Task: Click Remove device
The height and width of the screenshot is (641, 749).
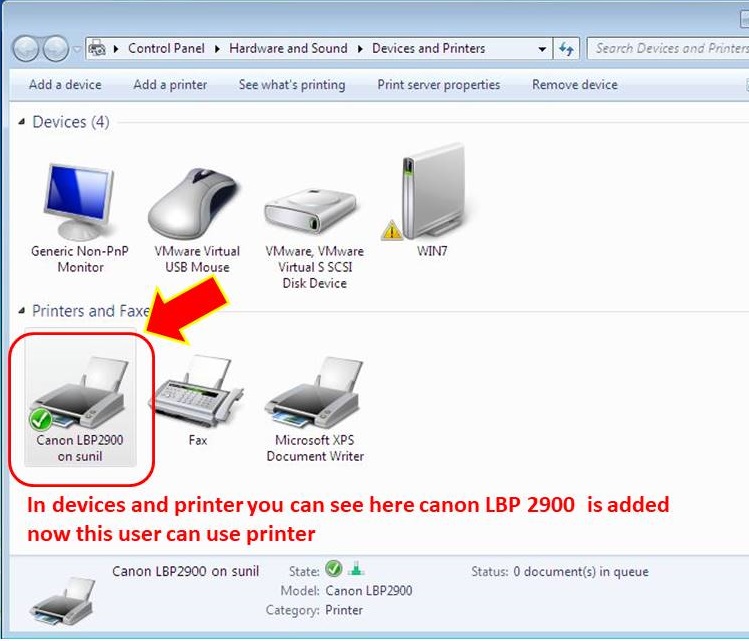Action: click(575, 85)
